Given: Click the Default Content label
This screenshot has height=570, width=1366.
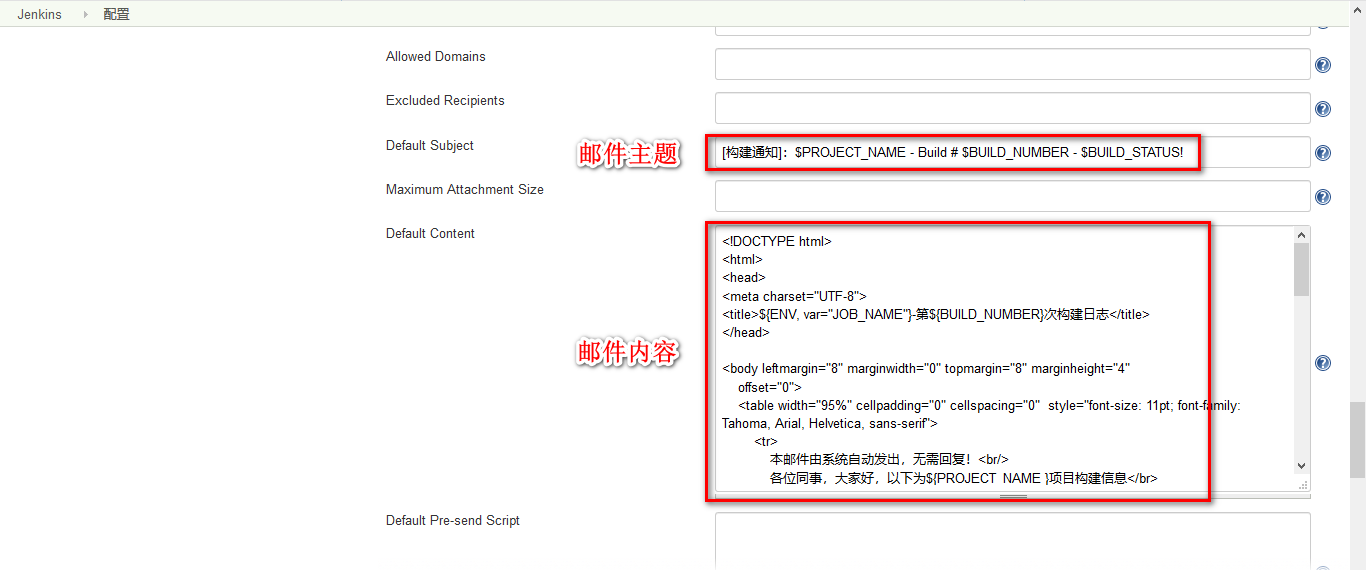Looking at the screenshot, I should point(430,234).
